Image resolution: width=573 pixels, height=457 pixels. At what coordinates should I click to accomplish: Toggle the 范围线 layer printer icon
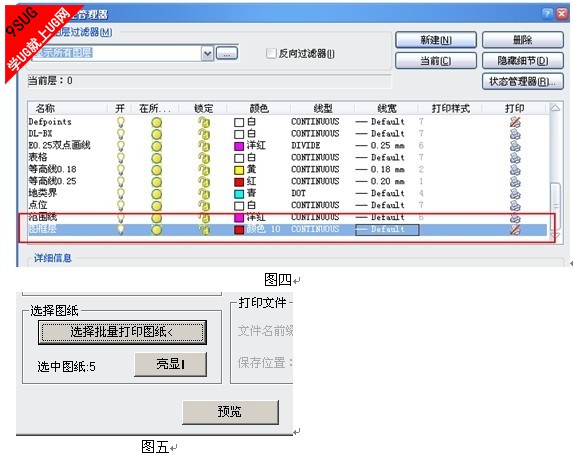[515, 218]
